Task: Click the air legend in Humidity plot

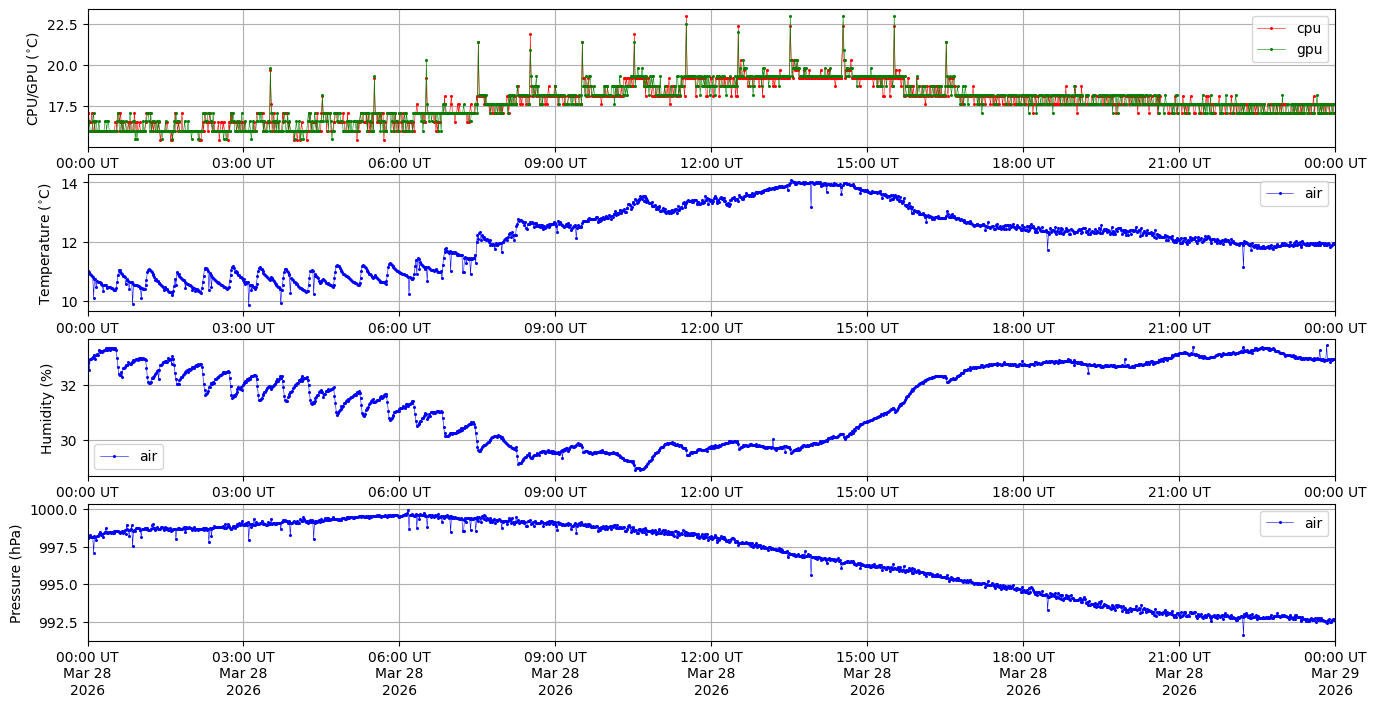Action: point(128,456)
